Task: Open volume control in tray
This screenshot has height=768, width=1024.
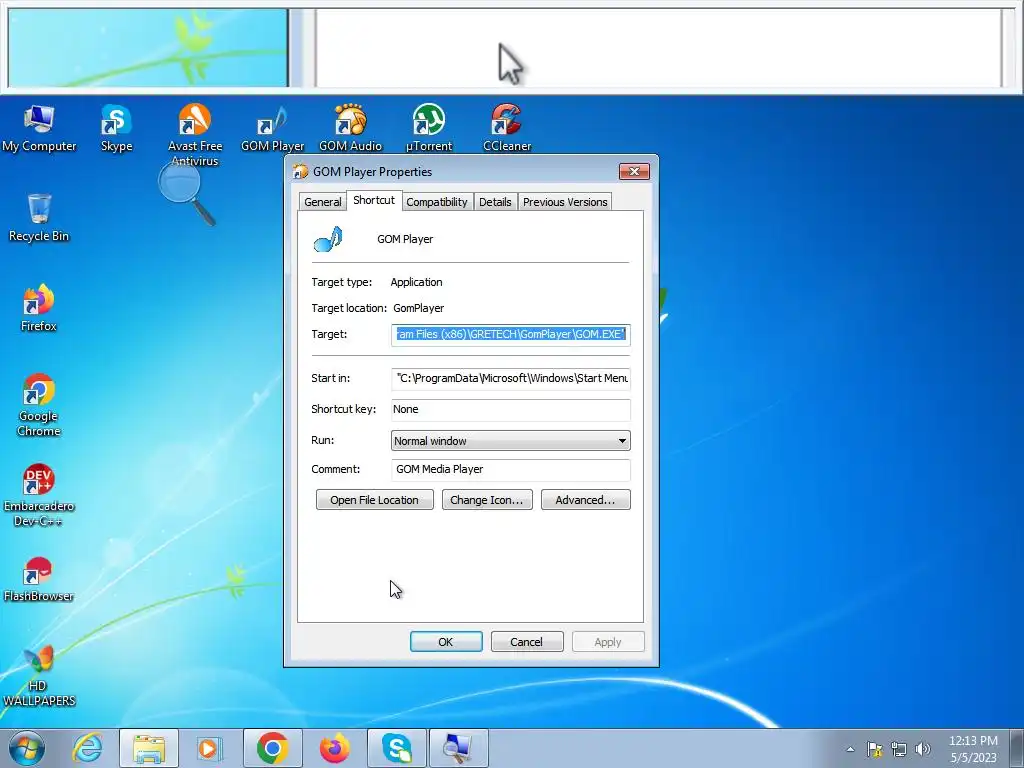Action: (x=923, y=749)
